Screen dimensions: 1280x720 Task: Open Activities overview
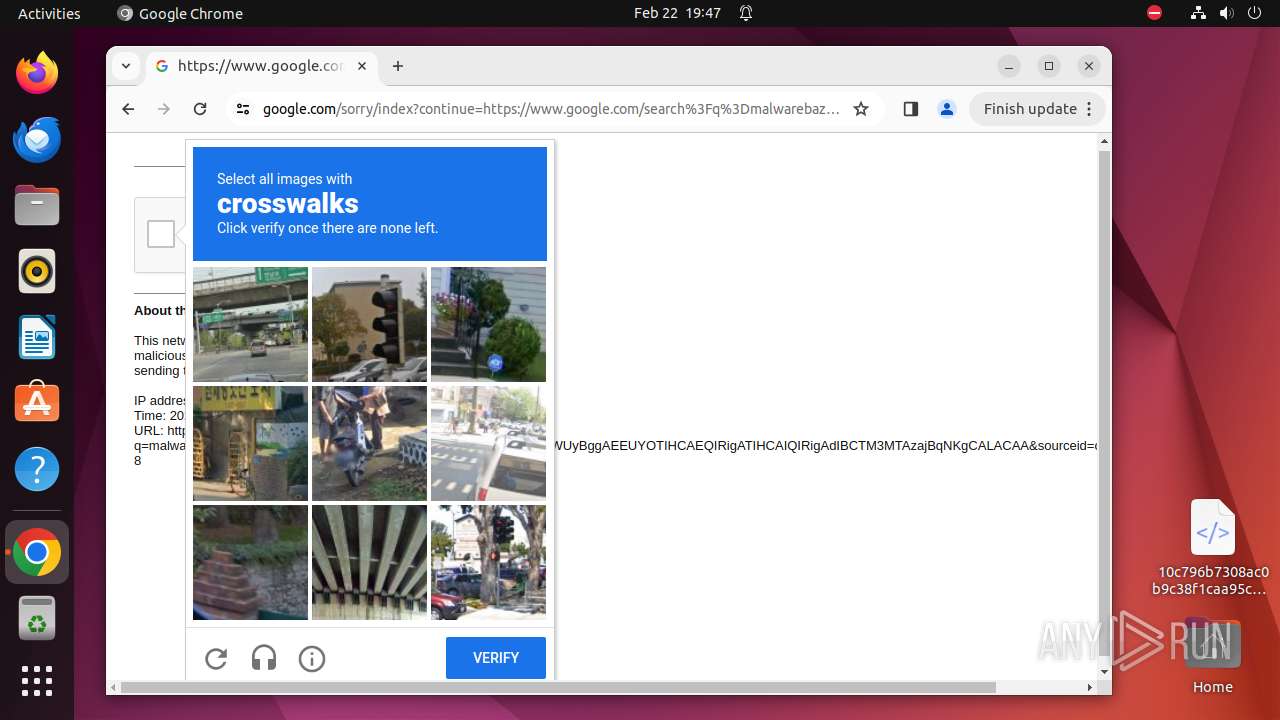pyautogui.click(x=49, y=13)
